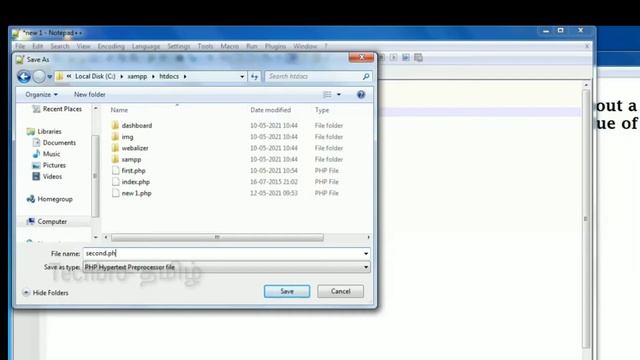The width and height of the screenshot is (640, 360).
Task: Click the magnifier icon in search box
Action: point(366,76)
